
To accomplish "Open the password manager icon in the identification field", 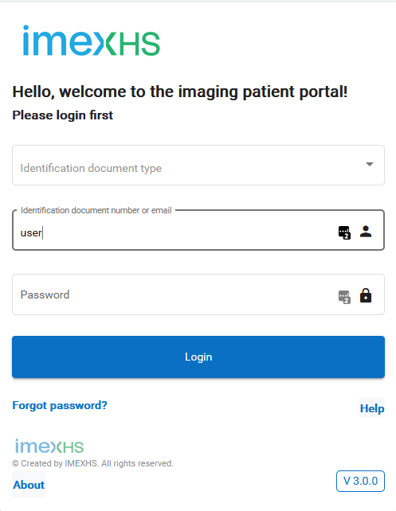I will 344,232.
